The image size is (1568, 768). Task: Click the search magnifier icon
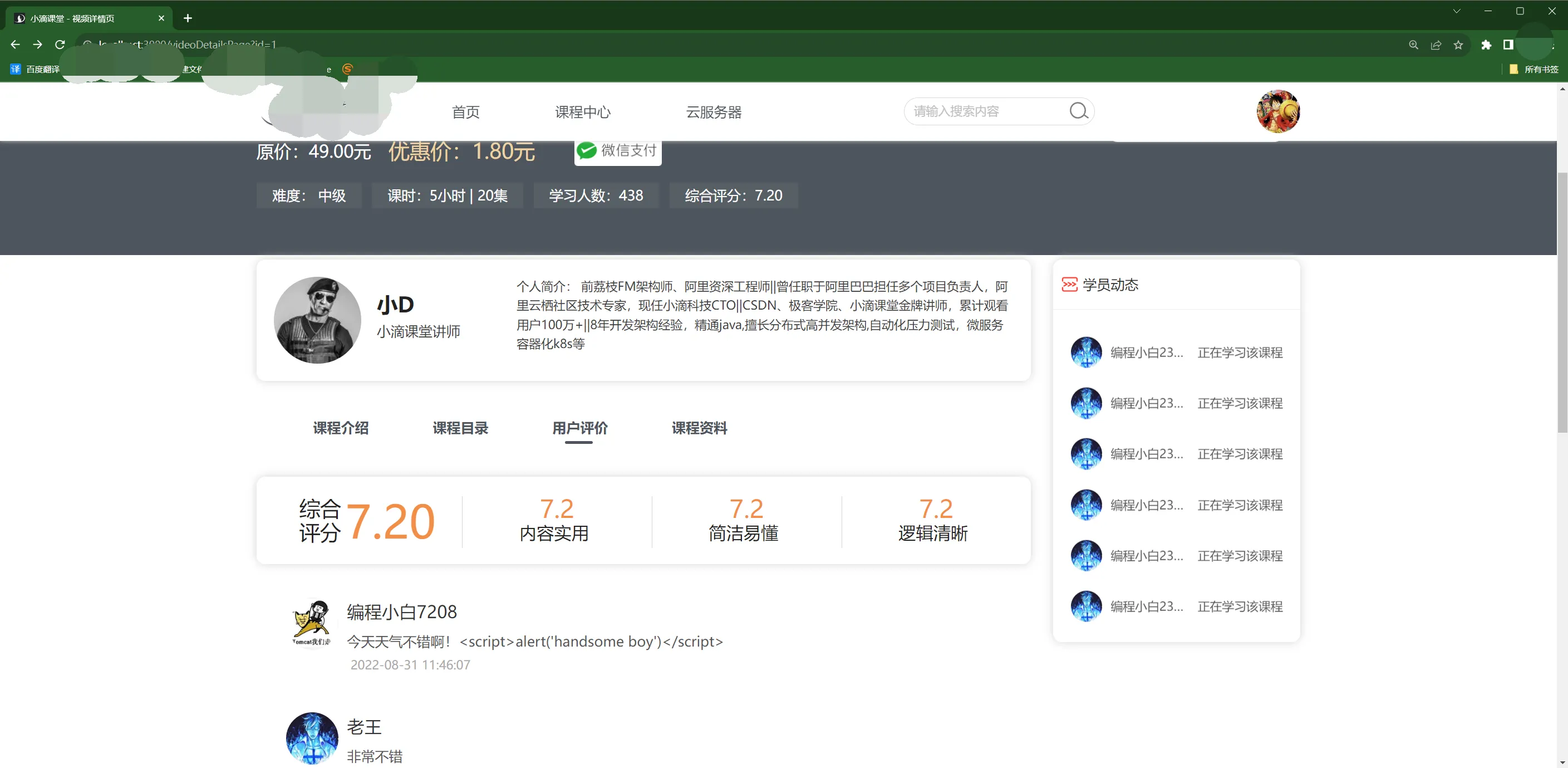(1079, 111)
